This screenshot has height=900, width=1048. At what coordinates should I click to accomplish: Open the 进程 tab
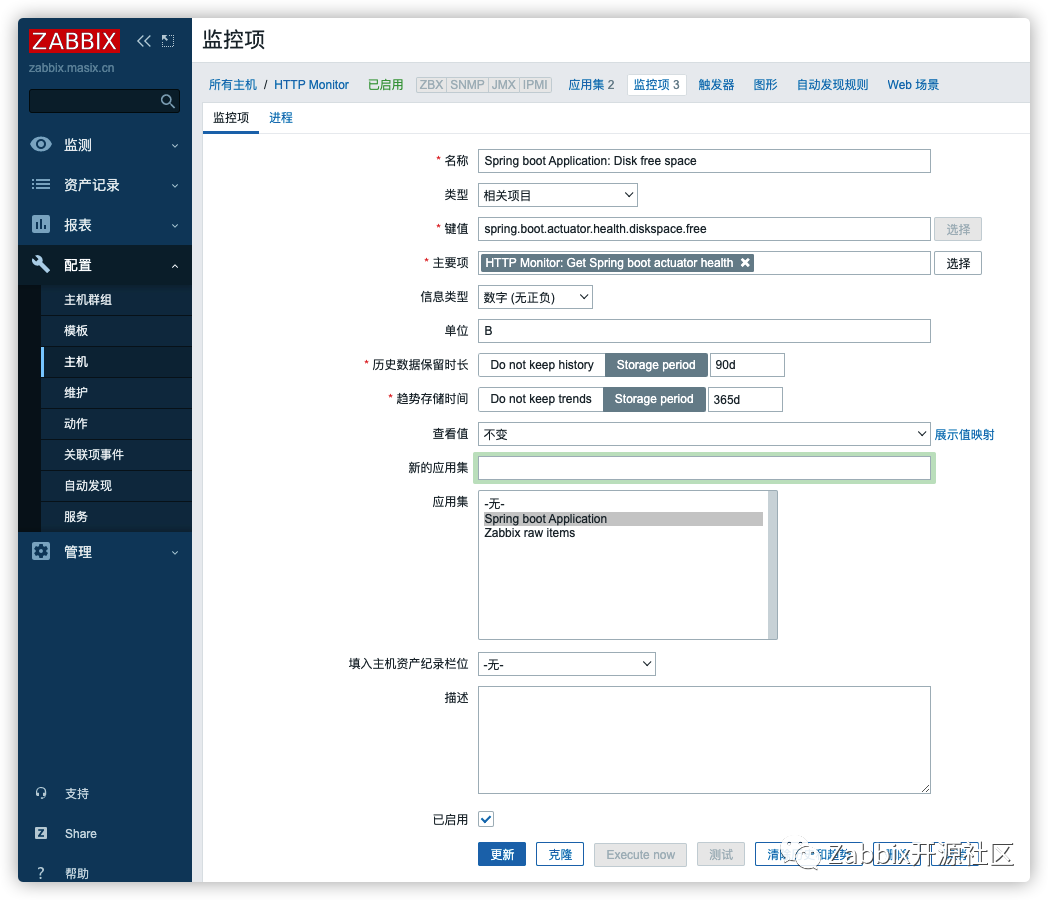point(280,117)
